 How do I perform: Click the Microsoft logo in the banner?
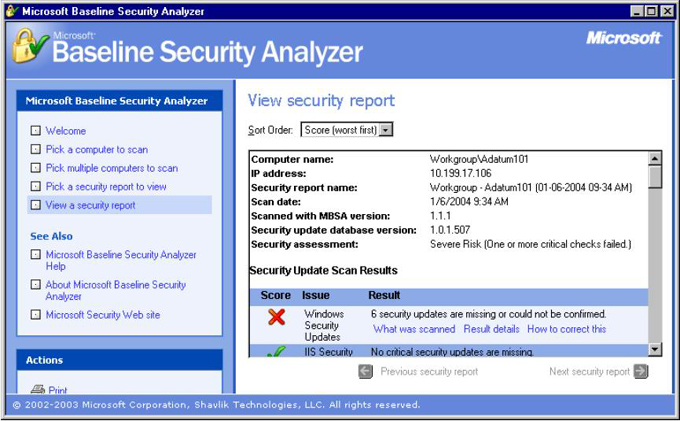click(624, 38)
